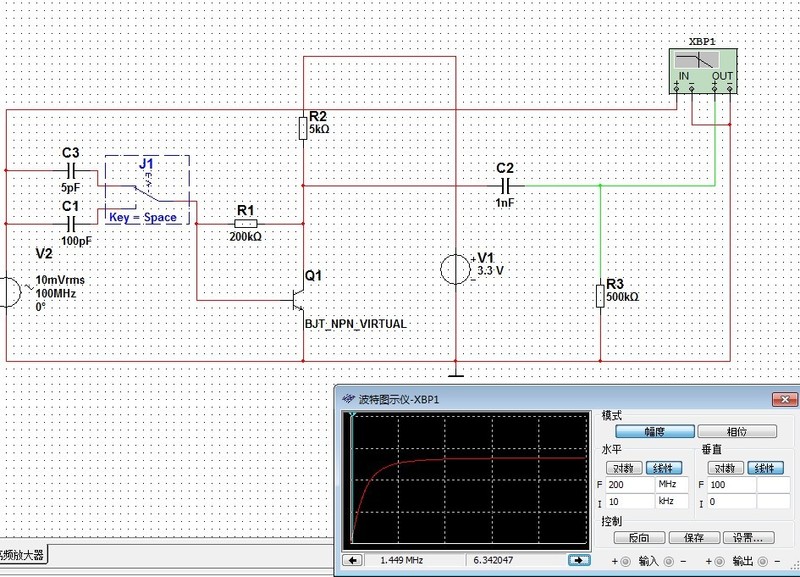This screenshot has height=577, width=800.
Task: Switch Bode plotter to 幅度 magnitude mode
Action: pos(654,432)
